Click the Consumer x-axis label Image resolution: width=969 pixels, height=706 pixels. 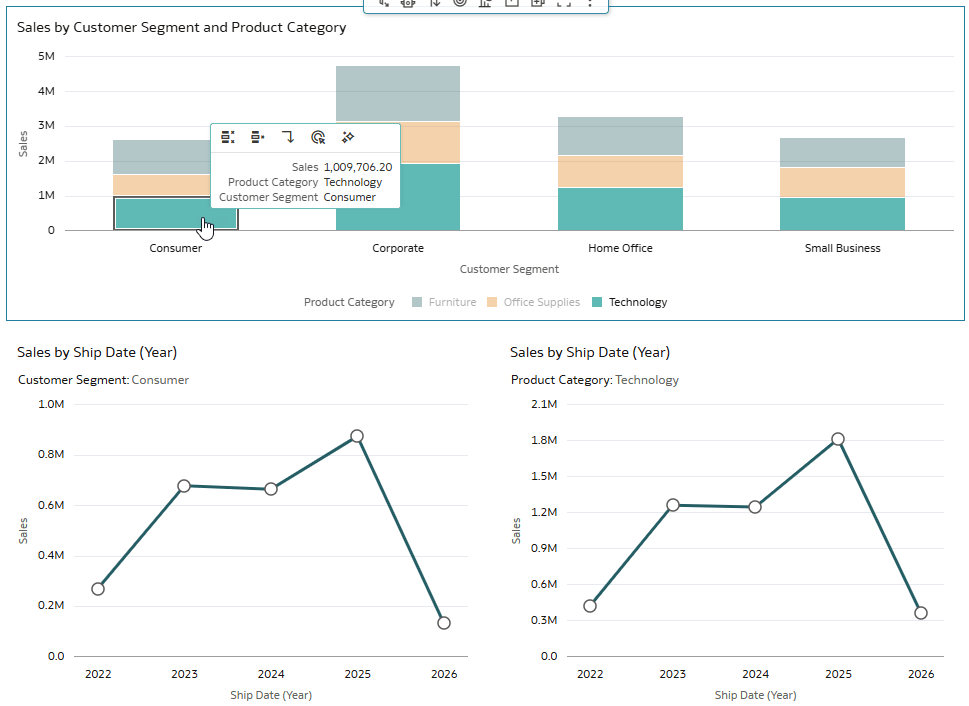pyautogui.click(x=176, y=249)
